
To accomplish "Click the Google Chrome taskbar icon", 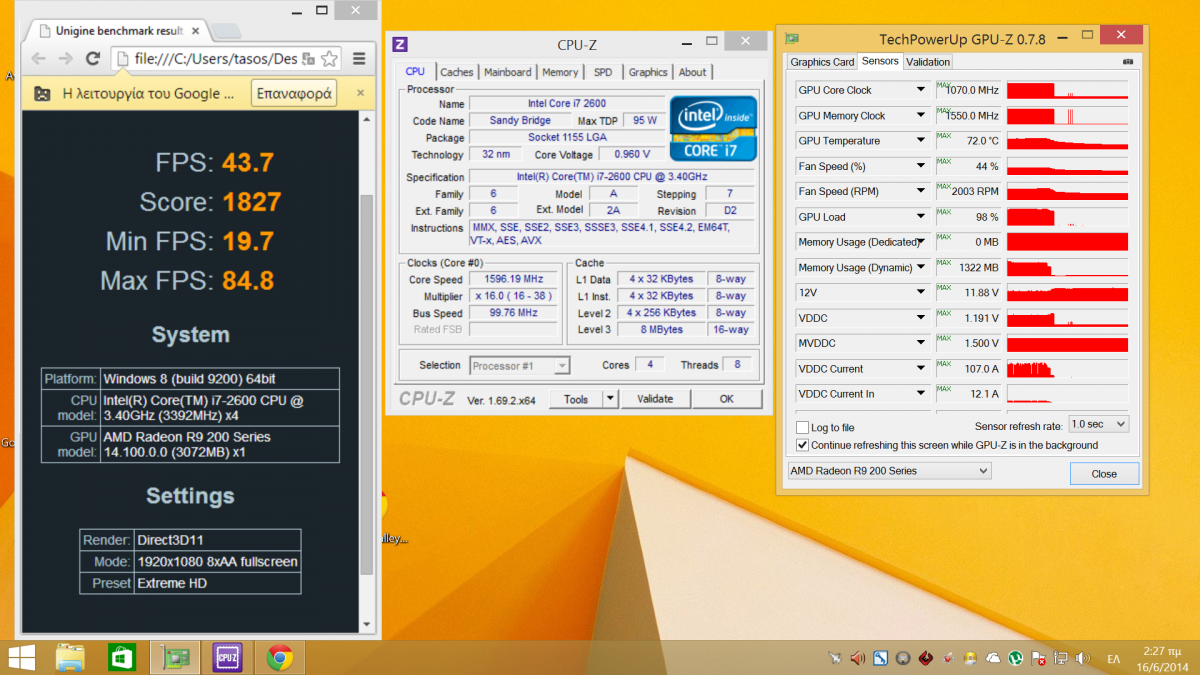I will [x=279, y=657].
